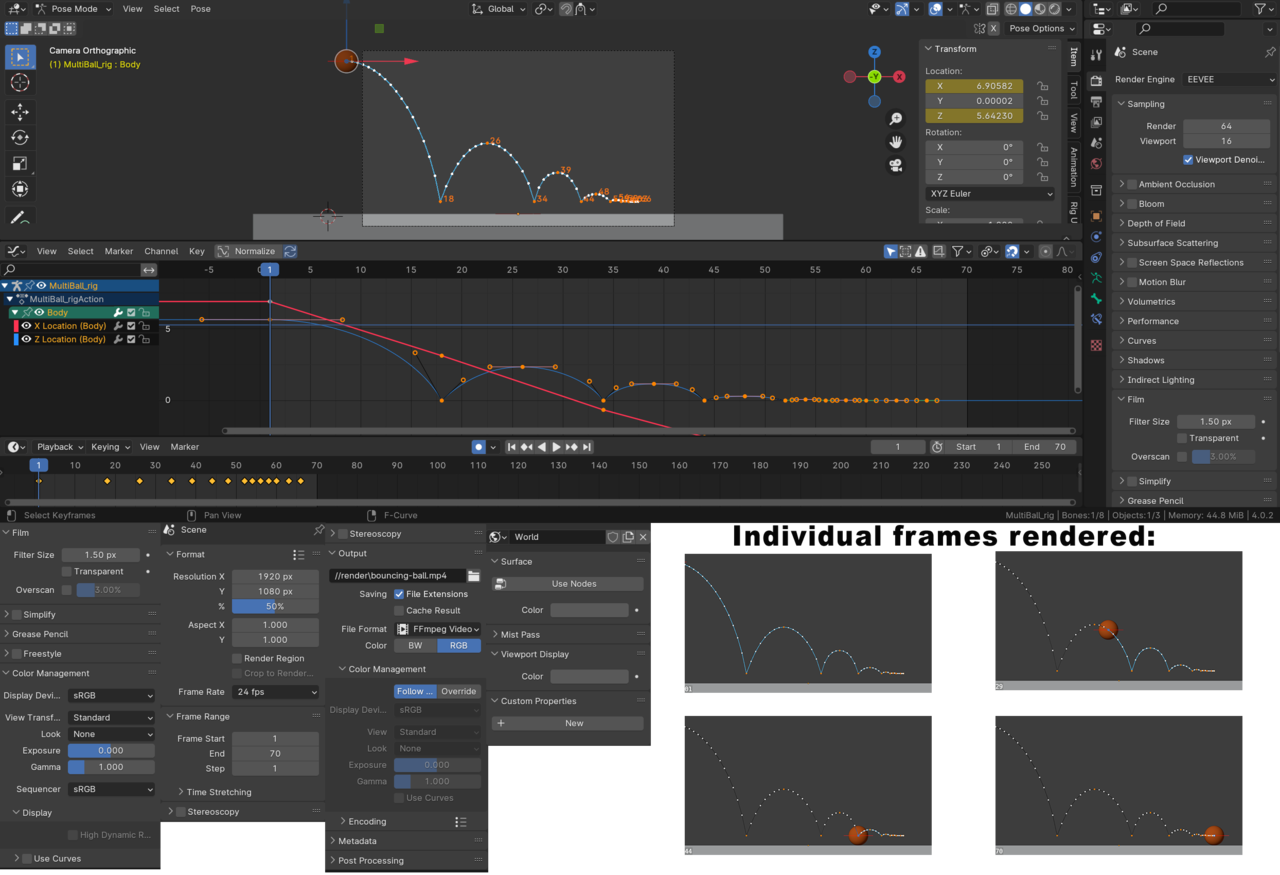
Task: Hide the X Location (Body) curve
Action: 26,326
